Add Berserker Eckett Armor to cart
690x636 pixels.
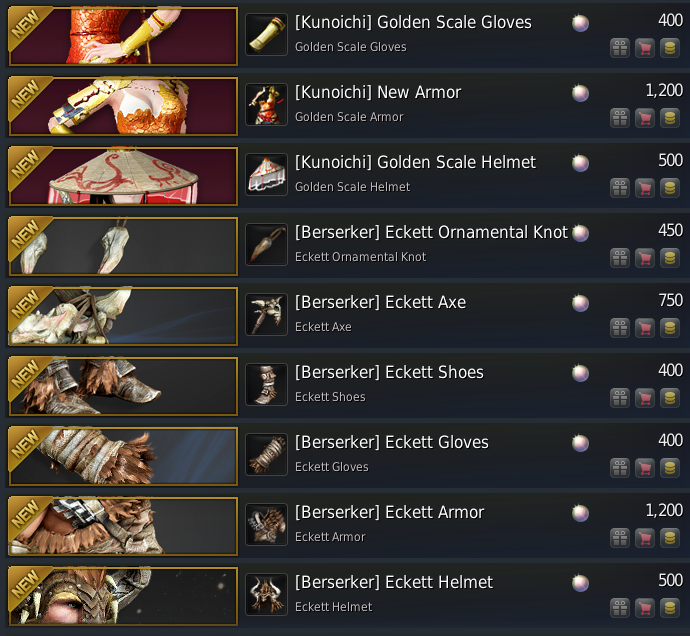coord(645,538)
